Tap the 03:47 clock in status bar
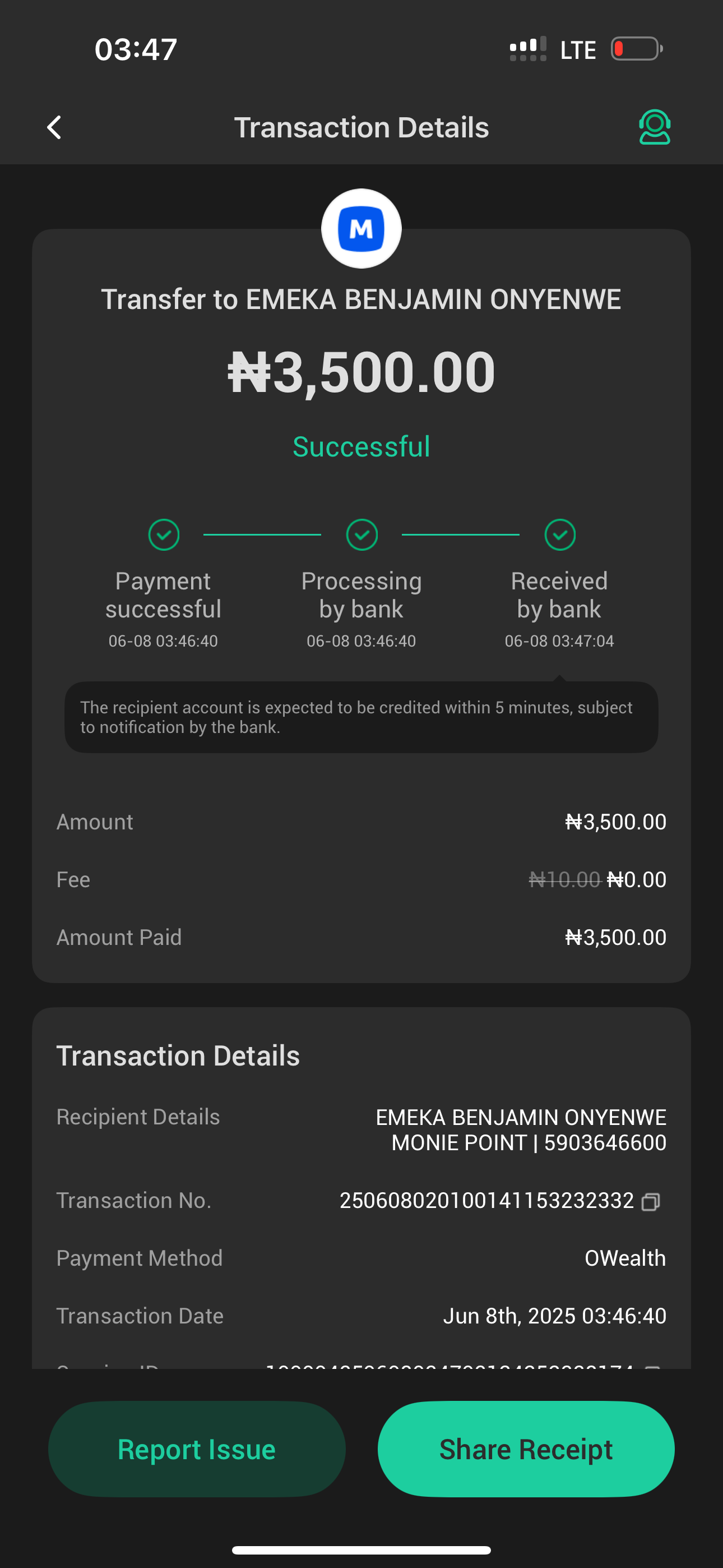The height and width of the screenshot is (1568, 723). coord(136,49)
